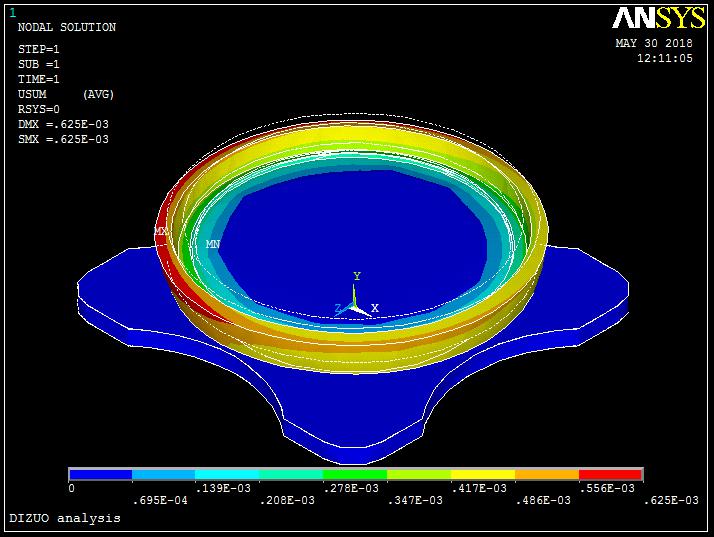The image size is (714, 537).
Task: Click the X axis label of triad
Action: pos(375,308)
